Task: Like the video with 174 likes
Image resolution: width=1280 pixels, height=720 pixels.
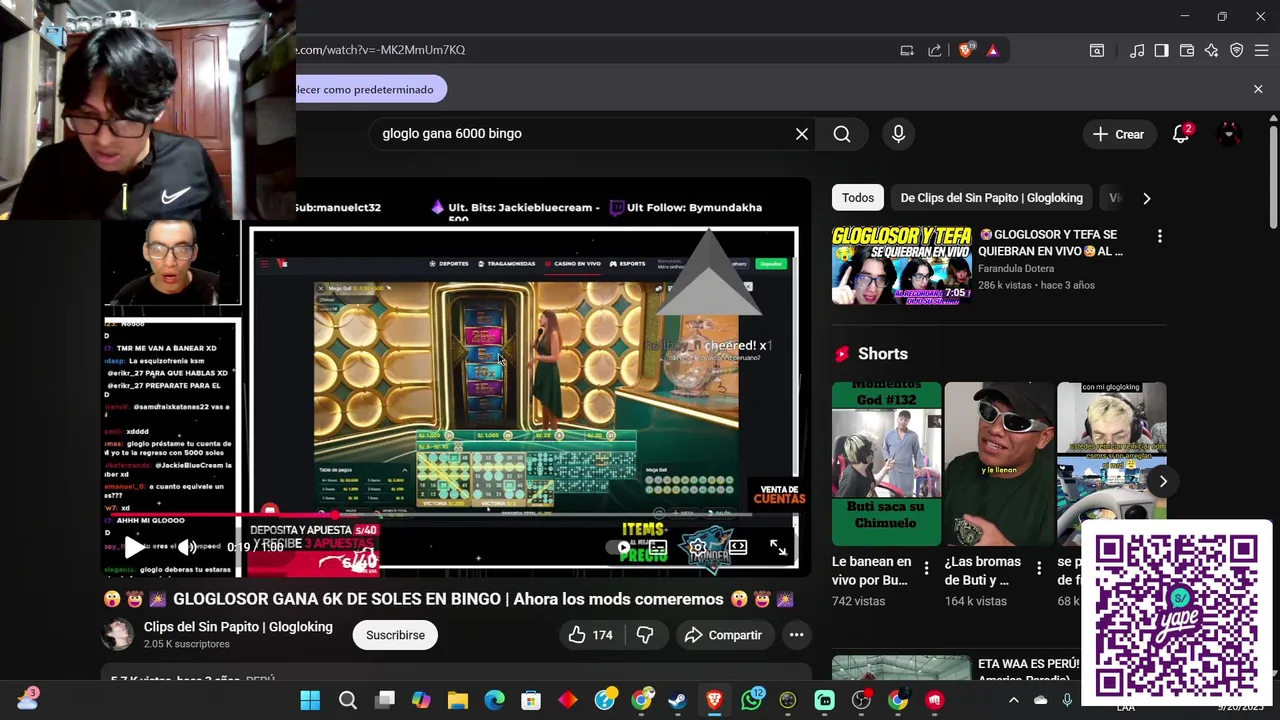Action: pyautogui.click(x=590, y=635)
